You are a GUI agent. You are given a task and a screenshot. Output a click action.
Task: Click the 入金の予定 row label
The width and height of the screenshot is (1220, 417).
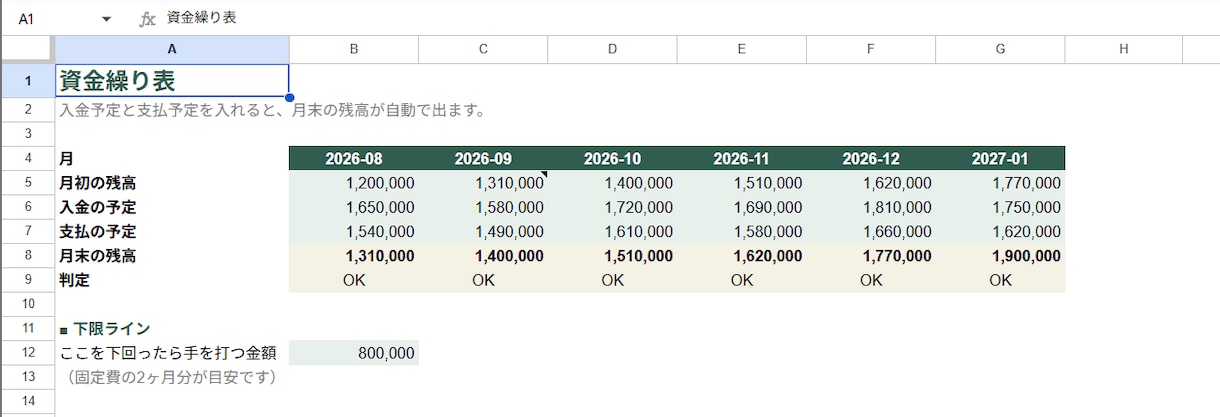[x=172, y=207]
